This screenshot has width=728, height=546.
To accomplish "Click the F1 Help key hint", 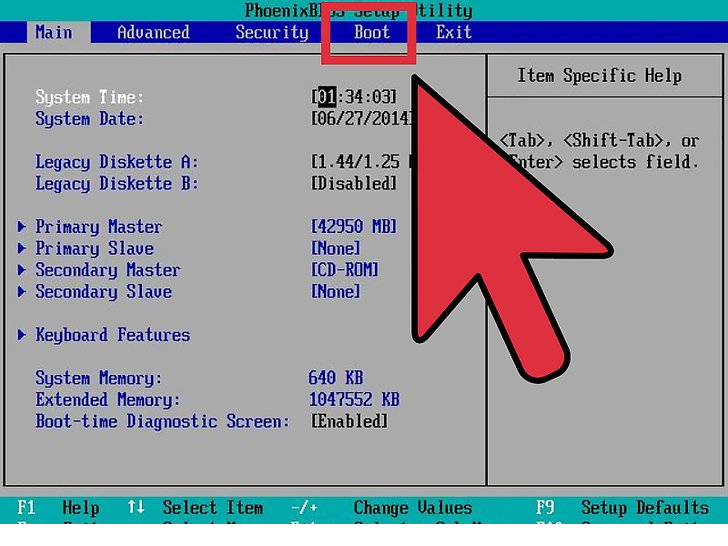I will 58,507.
